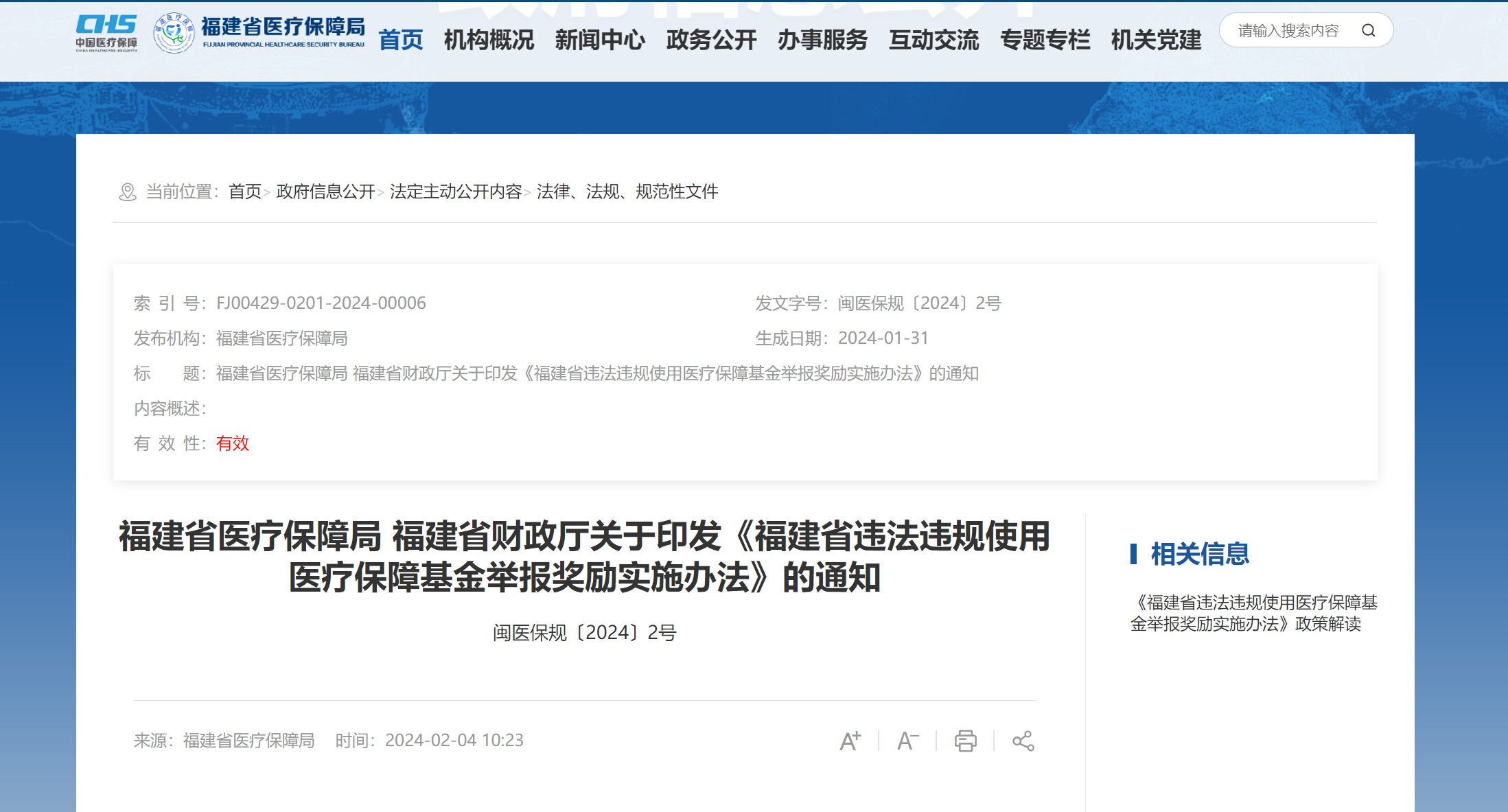The image size is (1508, 812).
Task: Click the share icon
Action: pos(1023,741)
